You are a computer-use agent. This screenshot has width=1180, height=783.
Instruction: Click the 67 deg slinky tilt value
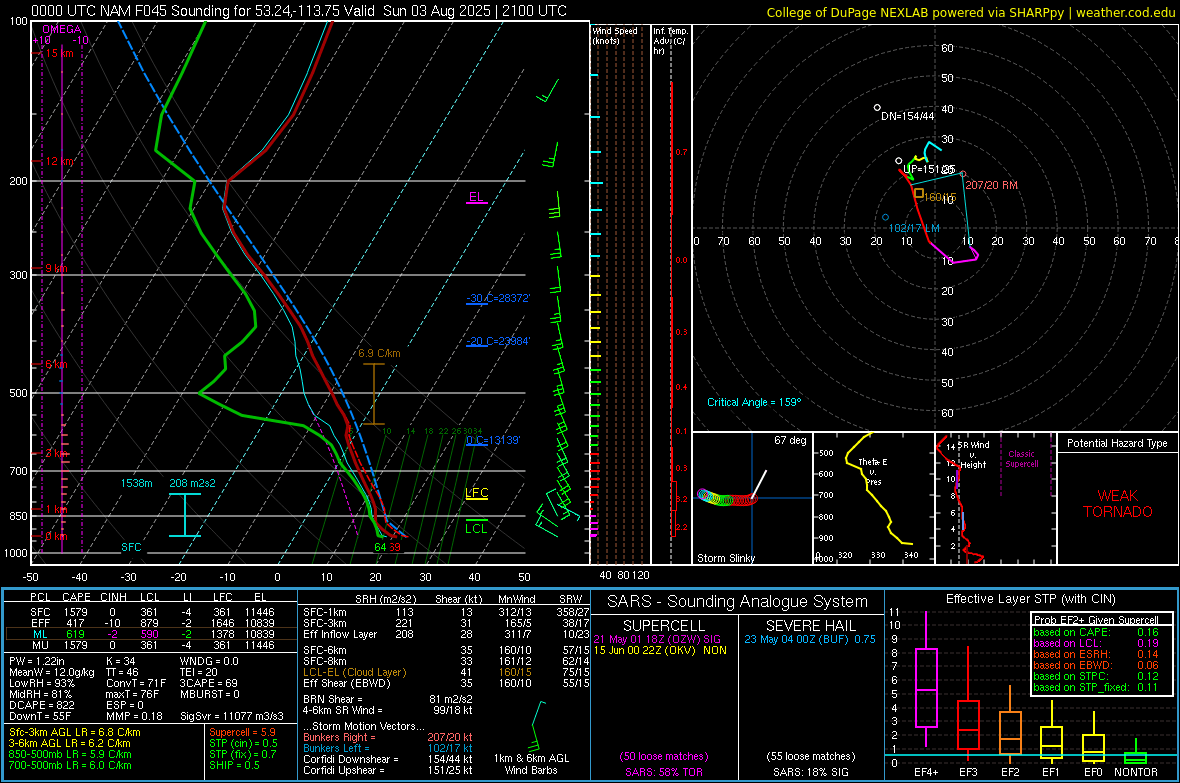790,440
